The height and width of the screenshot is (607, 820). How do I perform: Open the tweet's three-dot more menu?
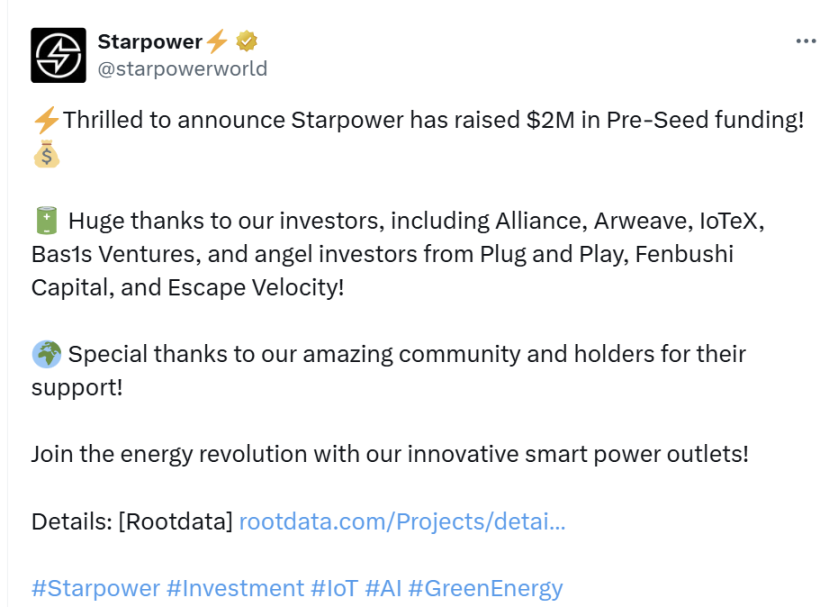click(805, 42)
